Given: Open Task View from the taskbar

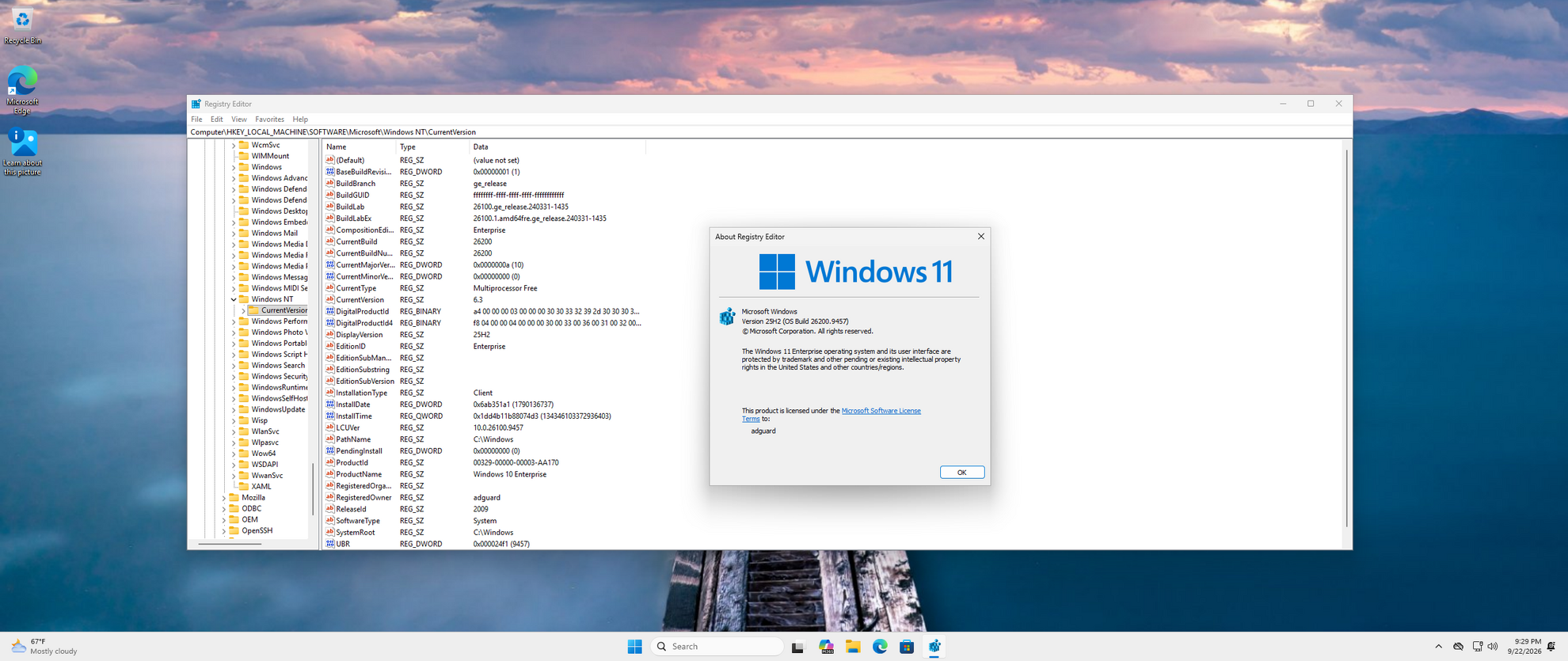Looking at the screenshot, I should pyautogui.click(x=797, y=647).
